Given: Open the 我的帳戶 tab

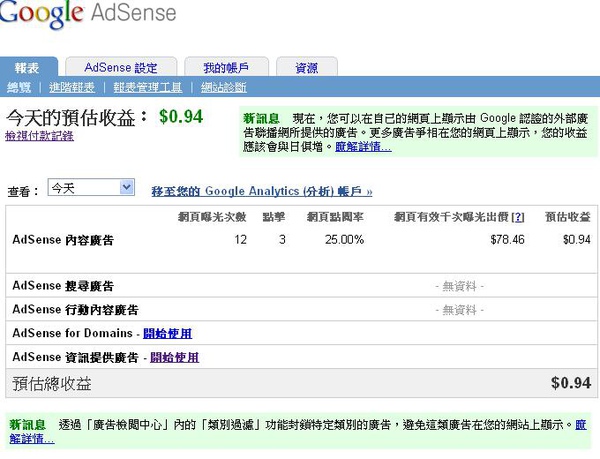Looking at the screenshot, I should coord(226,67).
